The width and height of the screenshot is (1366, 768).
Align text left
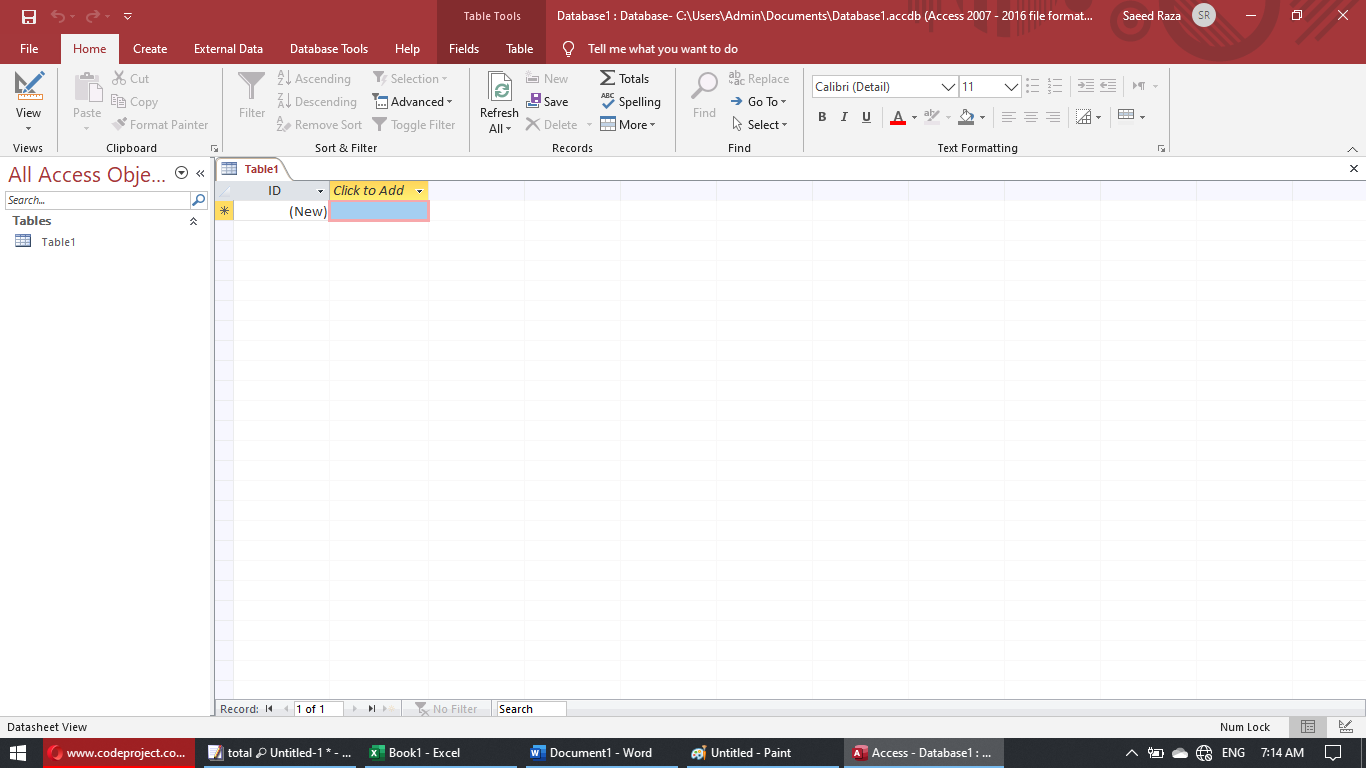(x=1008, y=117)
